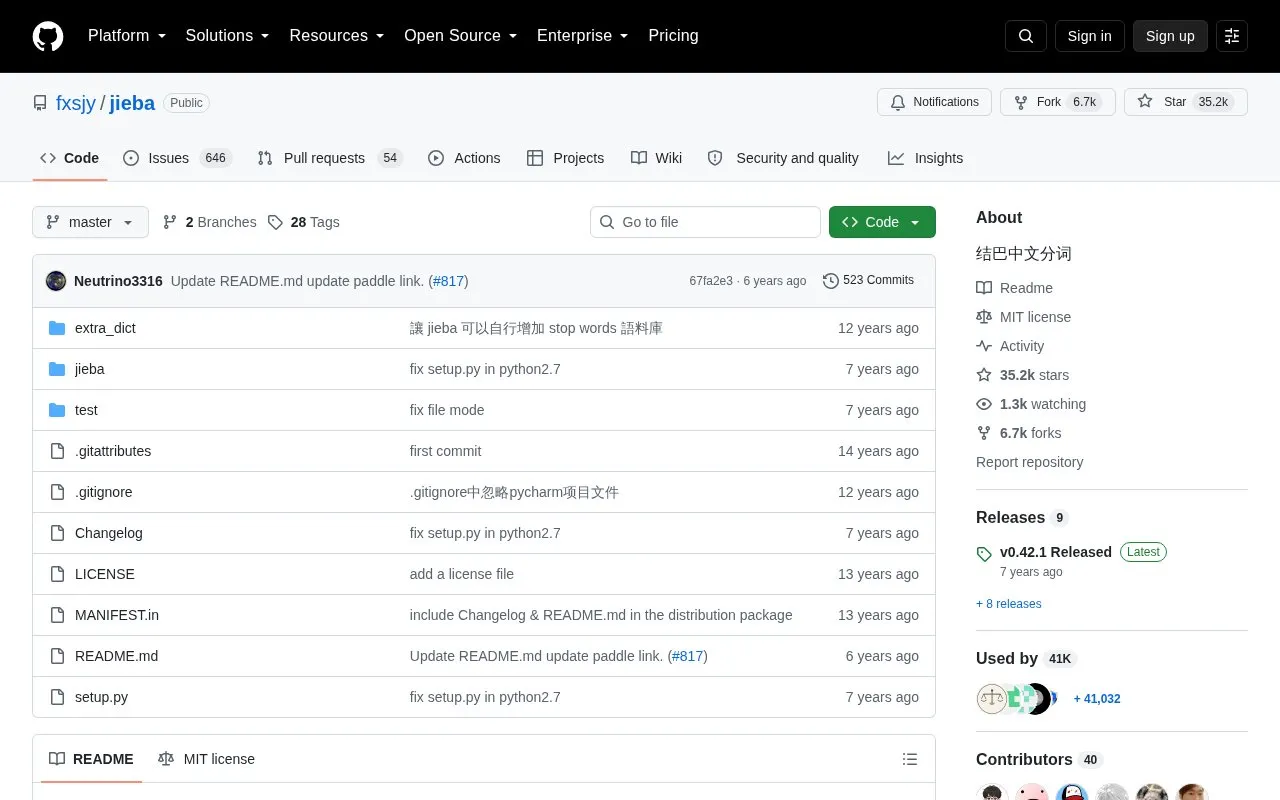The height and width of the screenshot is (800, 1280).
Task: Click the Sign up button
Action: tap(1170, 36)
